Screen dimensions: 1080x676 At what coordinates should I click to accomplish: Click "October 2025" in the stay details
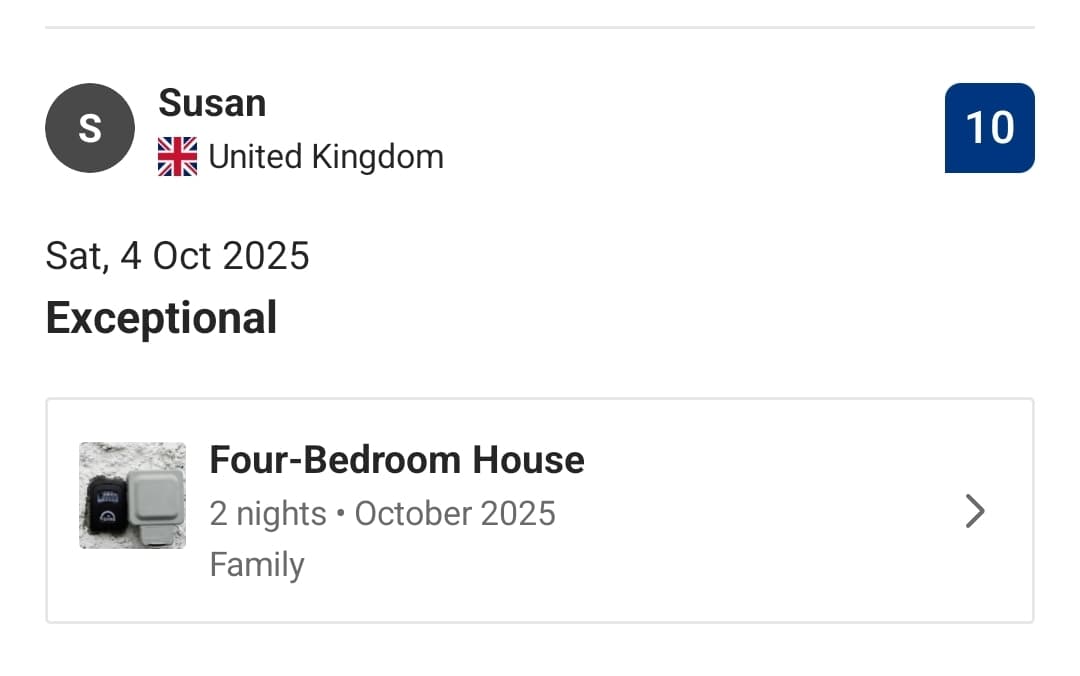455,513
